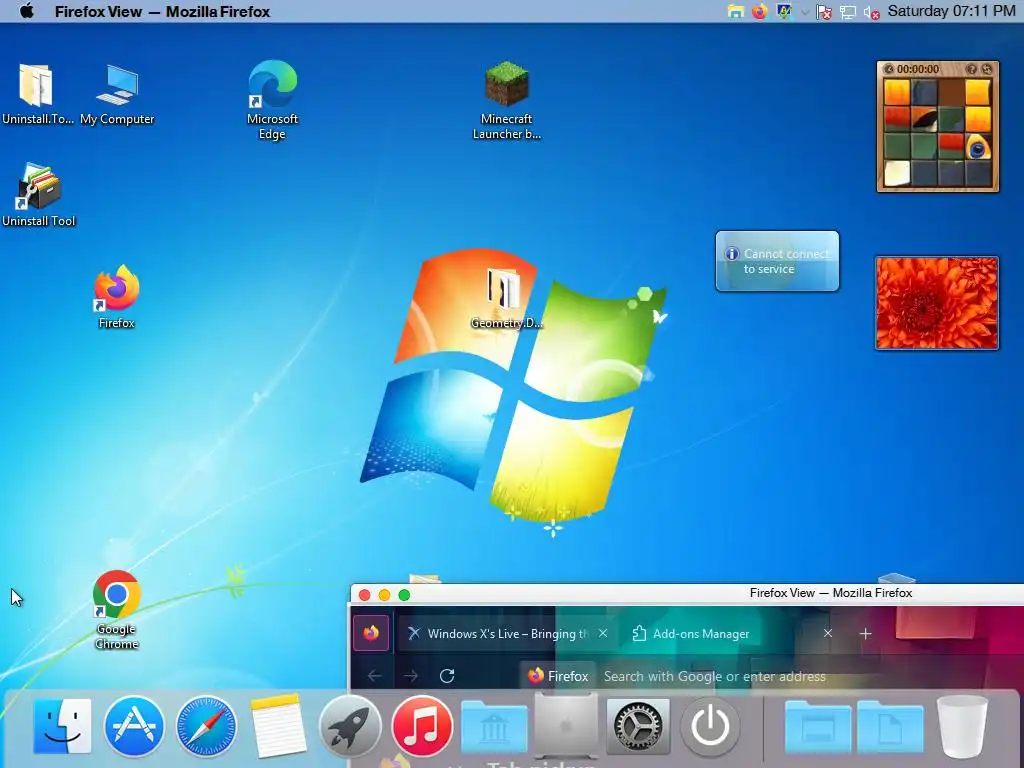The width and height of the screenshot is (1024, 768).
Task: Click the power button icon in the dock
Action: coord(710,726)
